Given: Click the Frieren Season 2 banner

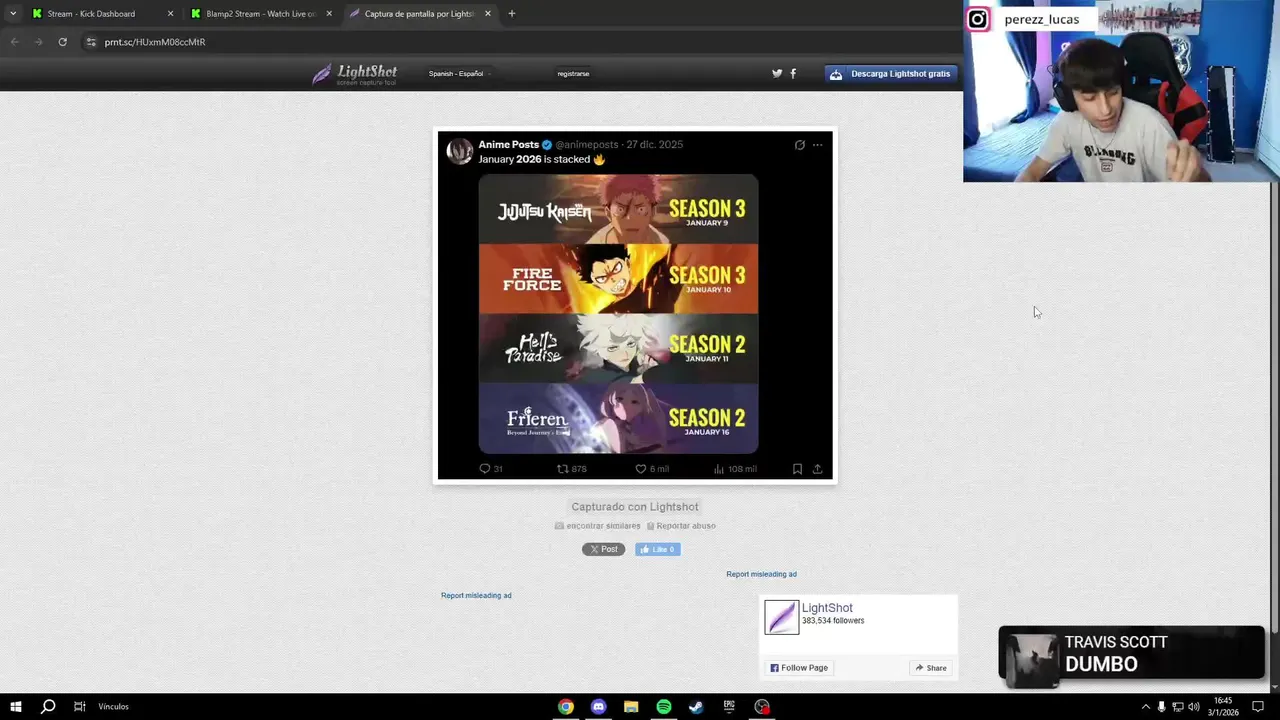Looking at the screenshot, I should coord(618,419).
